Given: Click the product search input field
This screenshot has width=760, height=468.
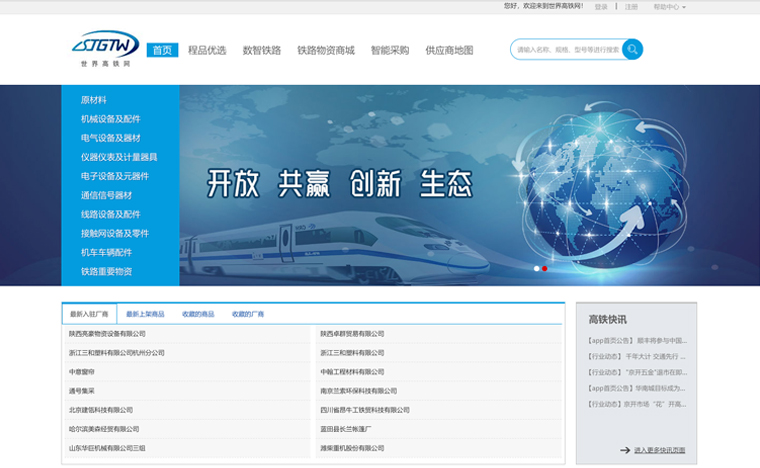Looking at the screenshot, I should coord(567,49).
